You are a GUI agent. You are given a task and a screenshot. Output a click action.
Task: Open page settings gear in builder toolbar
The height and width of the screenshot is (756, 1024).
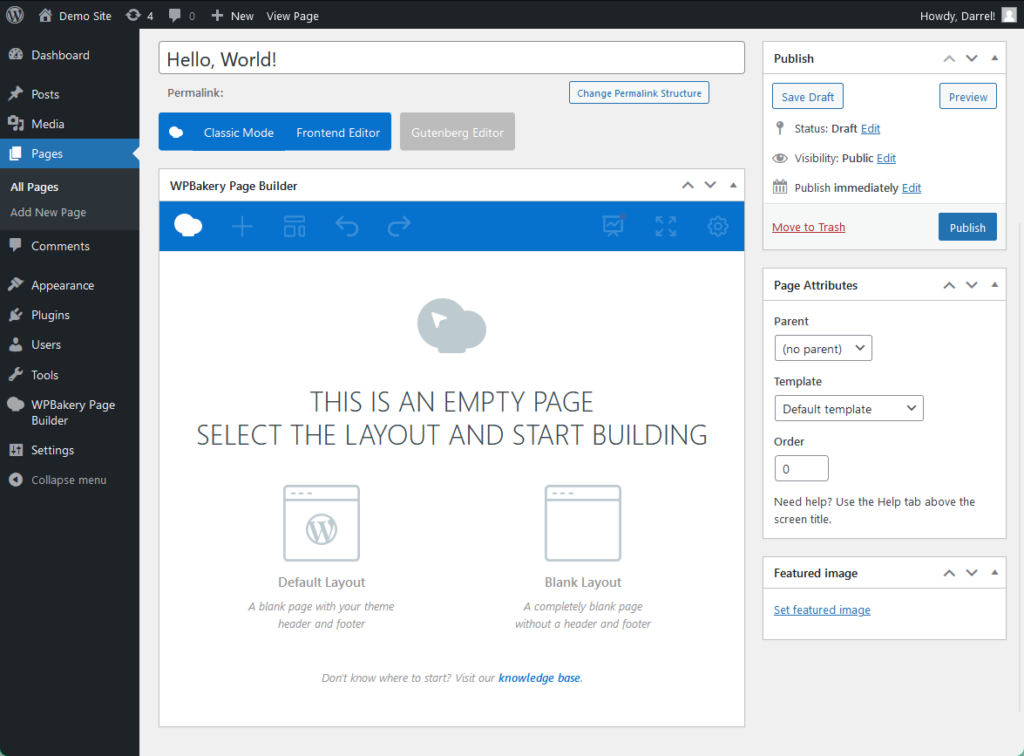click(x=718, y=227)
